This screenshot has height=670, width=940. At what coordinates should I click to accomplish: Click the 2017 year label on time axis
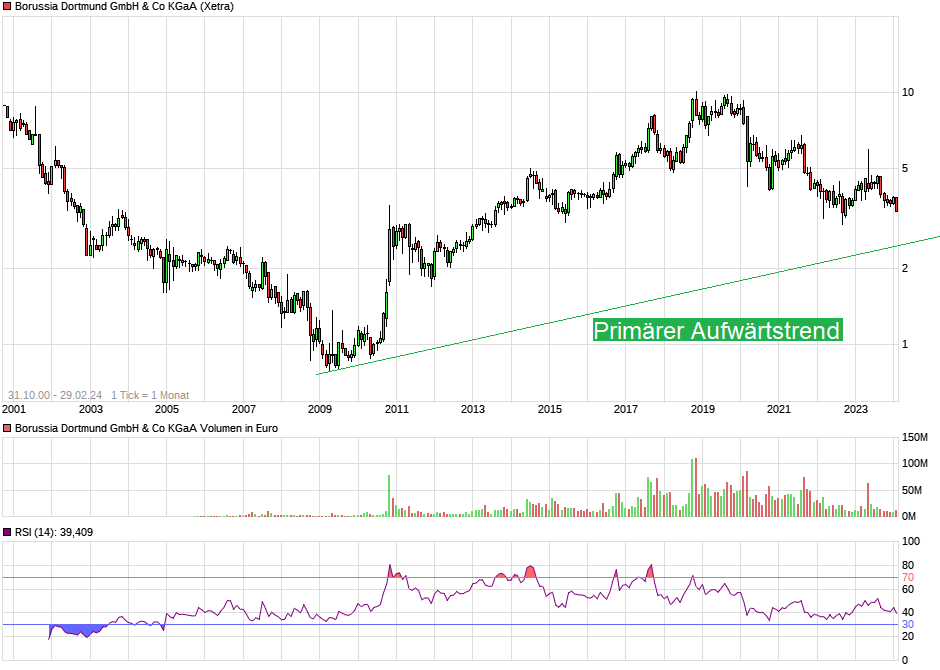click(x=626, y=409)
